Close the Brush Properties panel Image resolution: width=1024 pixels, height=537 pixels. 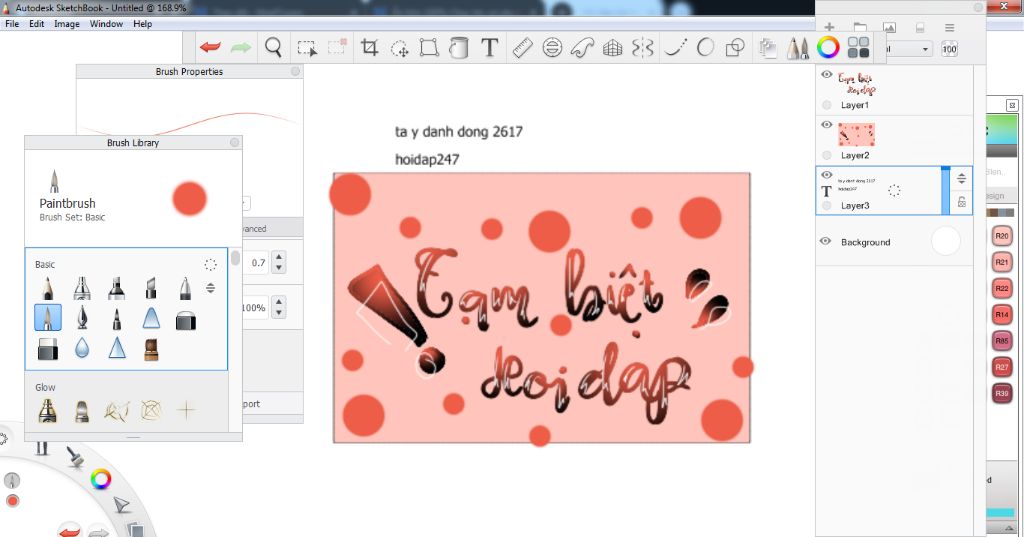295,71
